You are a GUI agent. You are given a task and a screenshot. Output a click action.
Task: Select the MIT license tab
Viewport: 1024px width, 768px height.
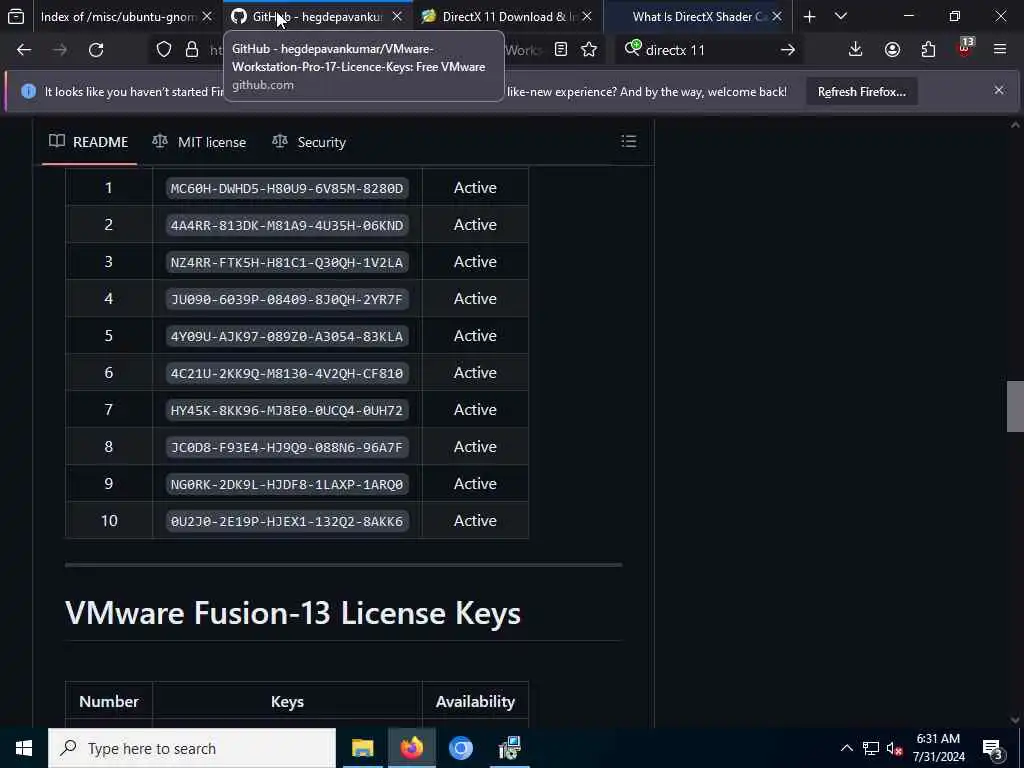point(199,142)
